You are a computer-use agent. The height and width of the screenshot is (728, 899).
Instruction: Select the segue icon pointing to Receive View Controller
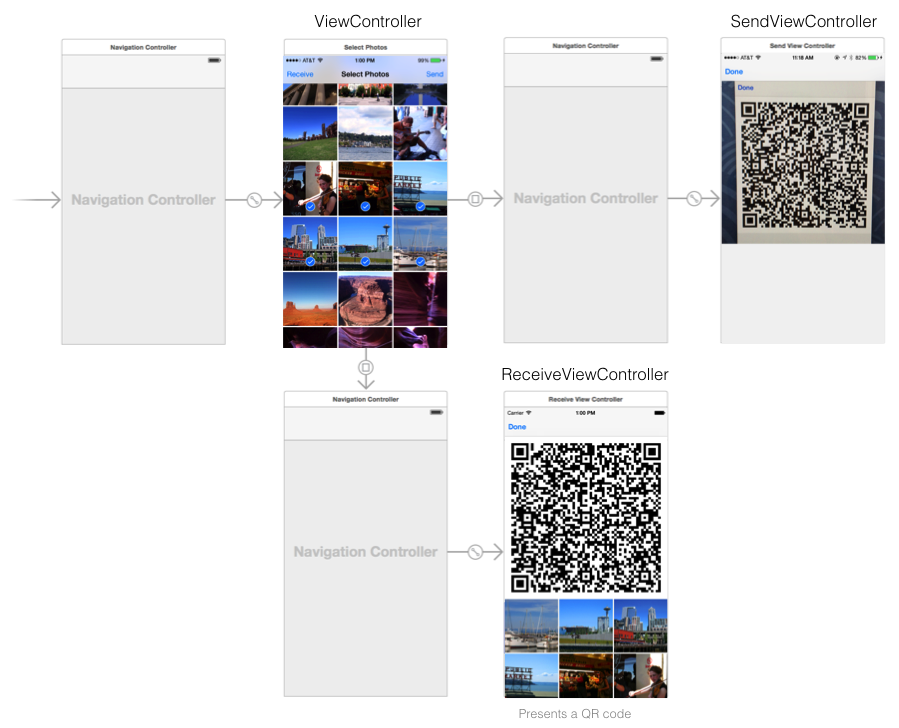tap(475, 552)
